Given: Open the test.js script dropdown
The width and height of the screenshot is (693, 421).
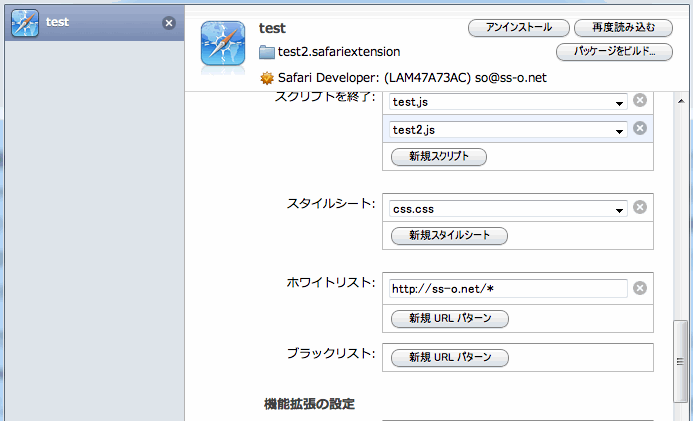Looking at the screenshot, I should [508, 102].
